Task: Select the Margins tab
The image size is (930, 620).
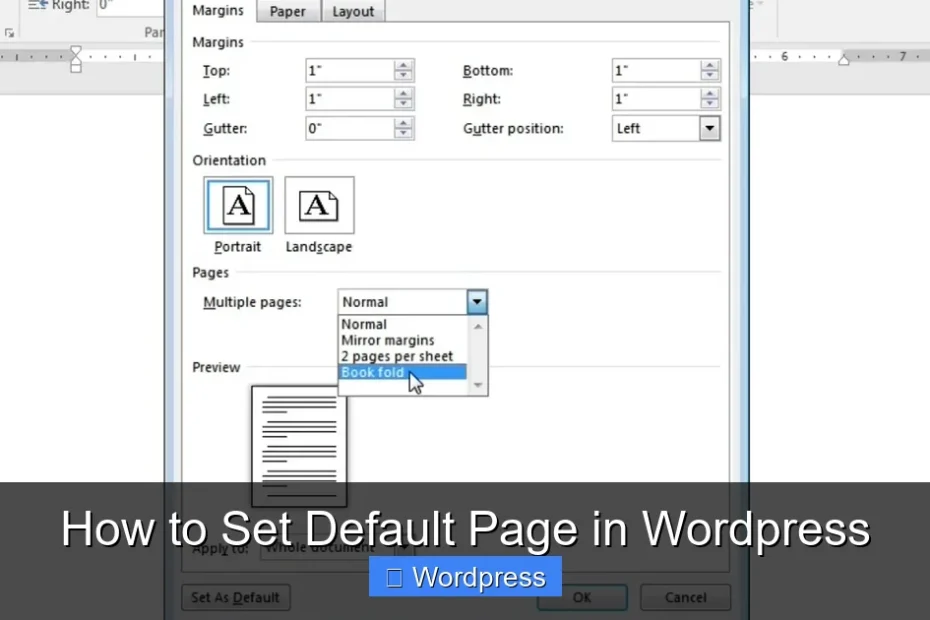Action: pyautogui.click(x=218, y=11)
